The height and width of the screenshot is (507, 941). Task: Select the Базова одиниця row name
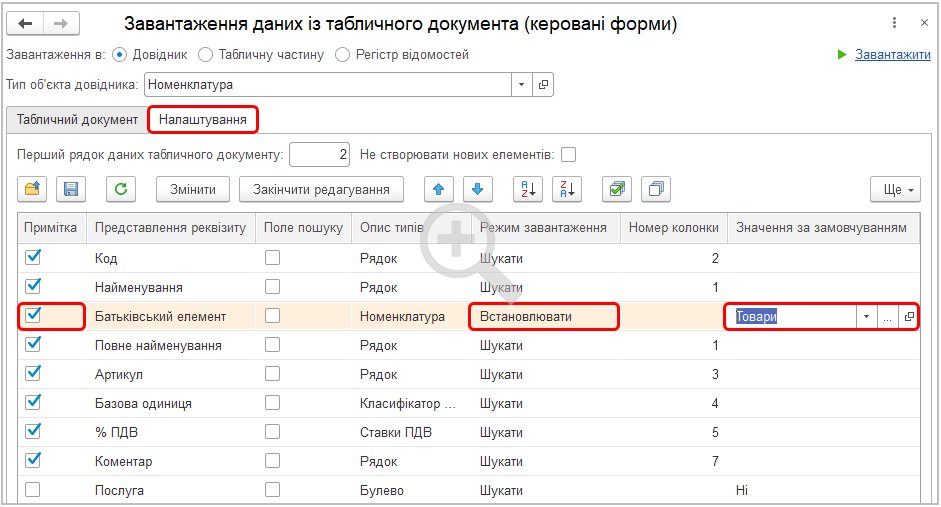[x=143, y=403]
